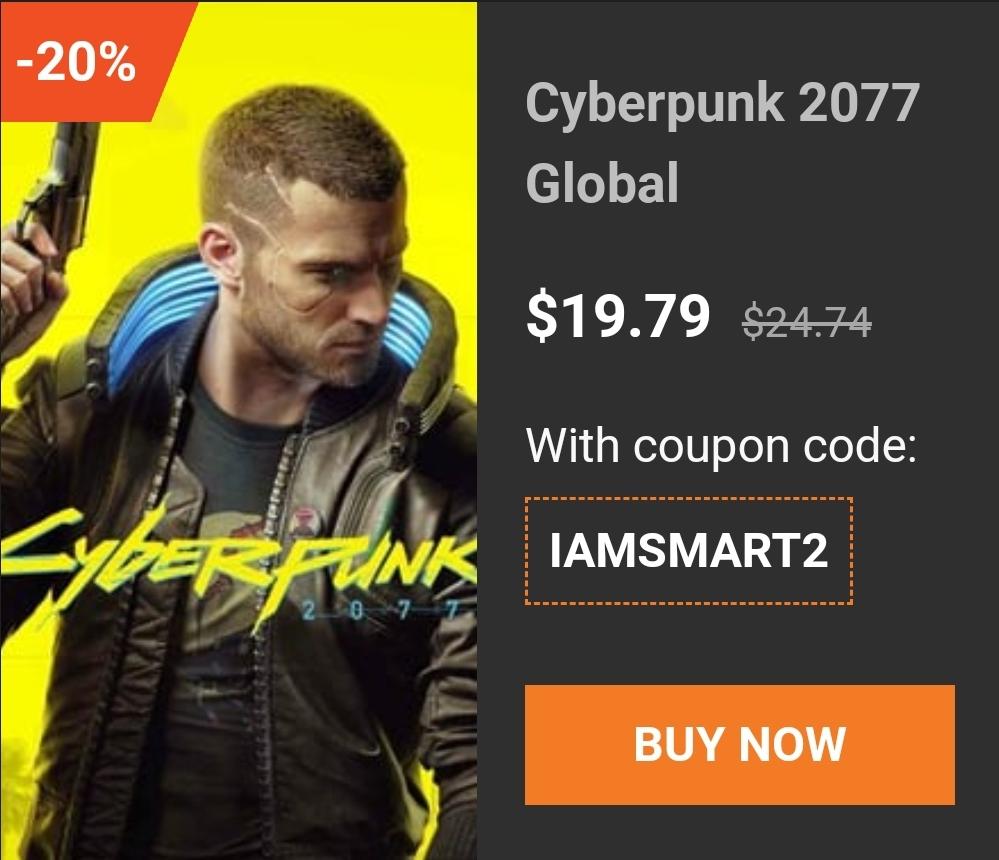This screenshot has height=860, width=999.
Task: Click the word Global in the title
Action: (602, 183)
